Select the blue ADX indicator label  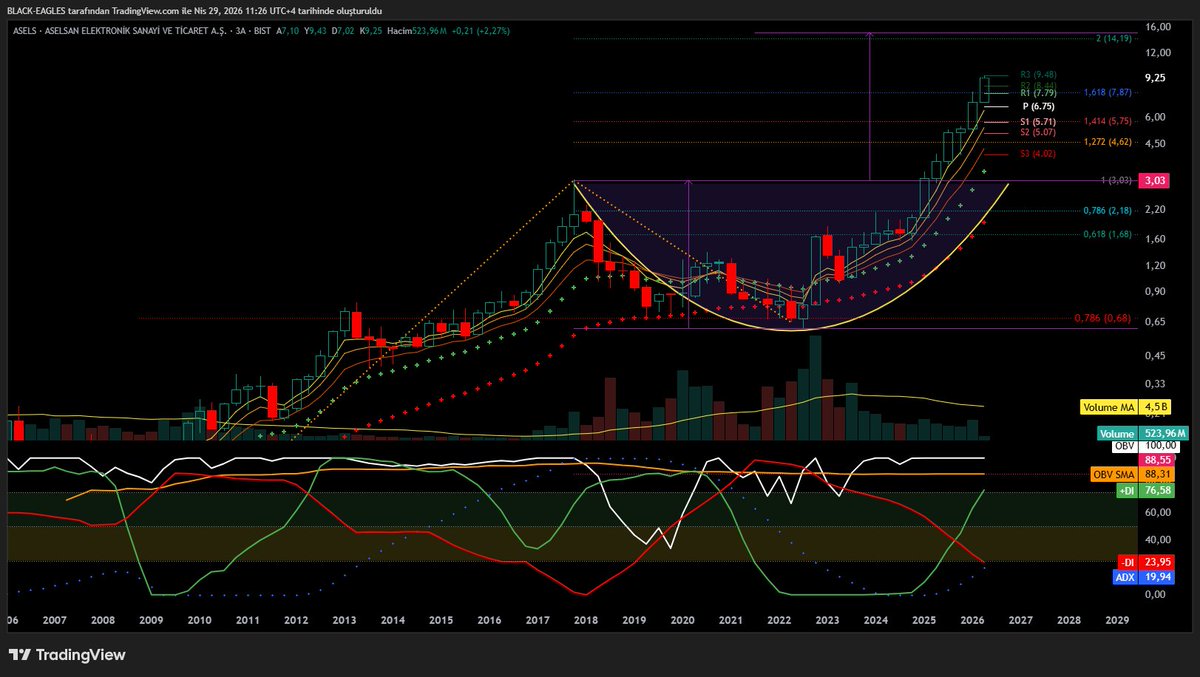(x=1125, y=577)
